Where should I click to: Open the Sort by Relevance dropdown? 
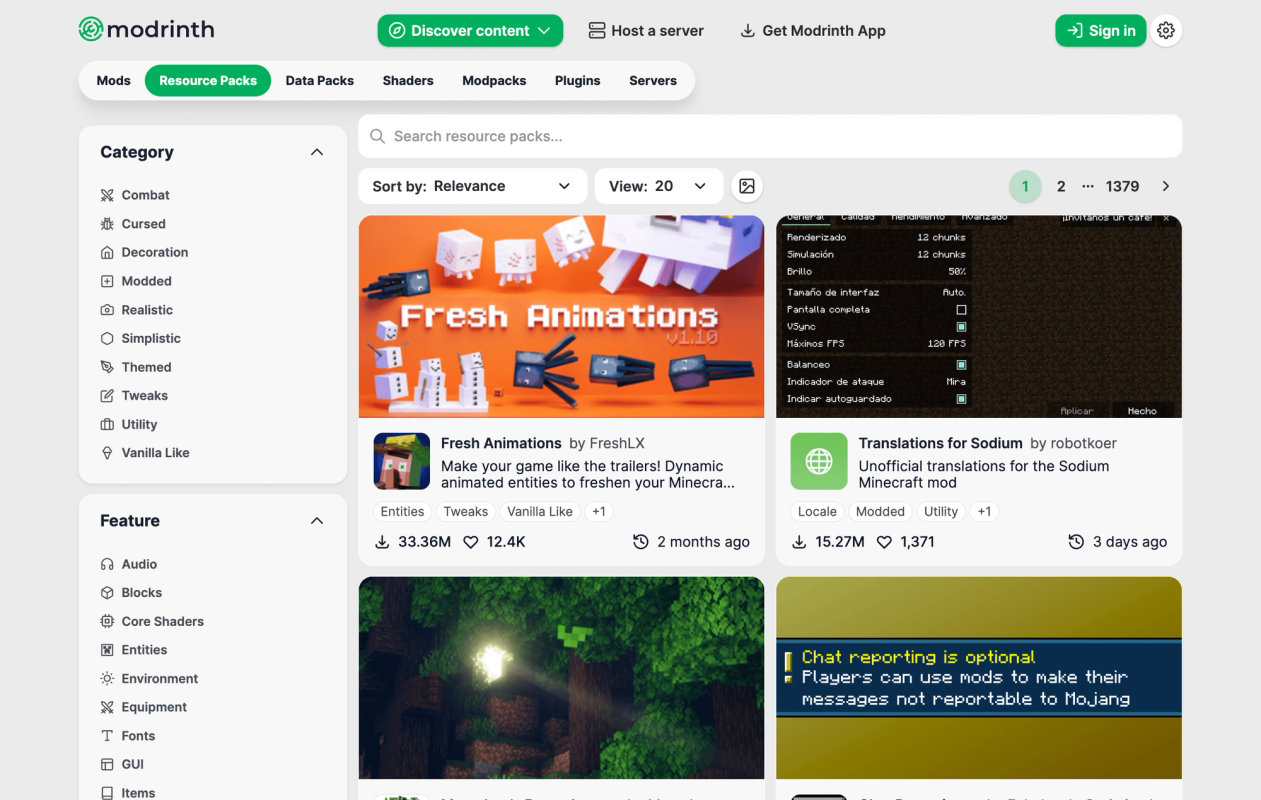coord(472,186)
